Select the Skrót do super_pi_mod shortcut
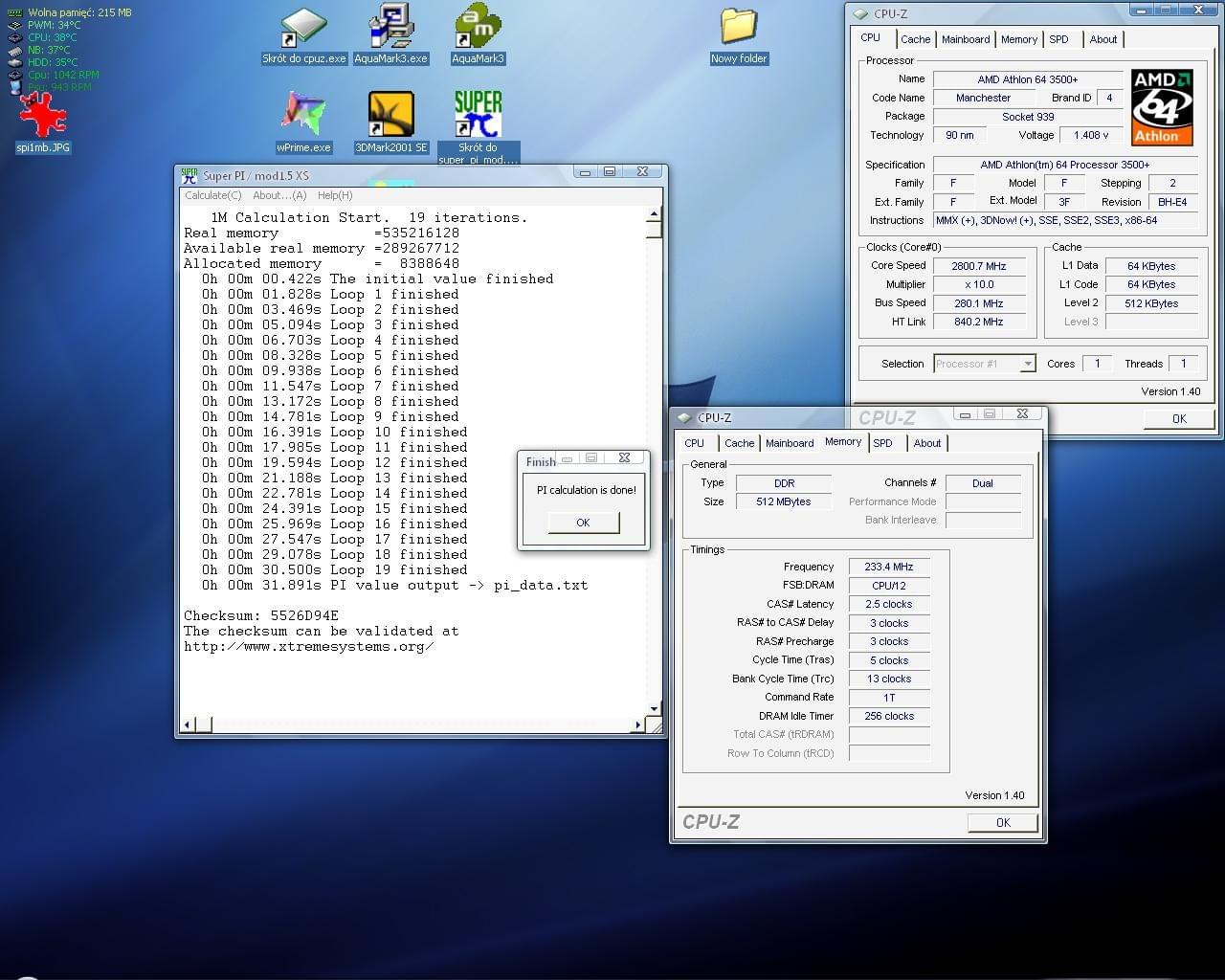Screen dimensions: 1225x980 coord(478,127)
